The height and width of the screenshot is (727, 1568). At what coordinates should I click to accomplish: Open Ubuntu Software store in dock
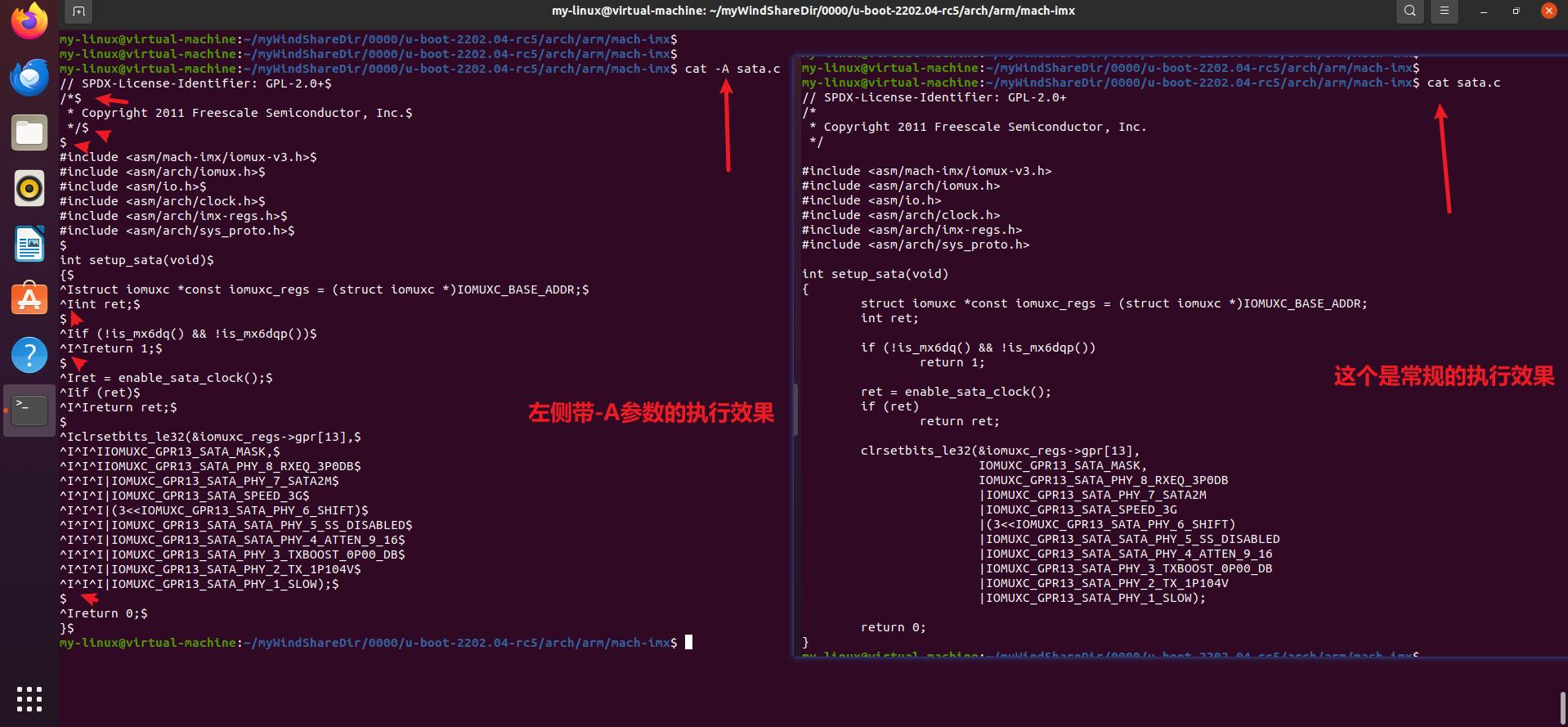(29, 299)
